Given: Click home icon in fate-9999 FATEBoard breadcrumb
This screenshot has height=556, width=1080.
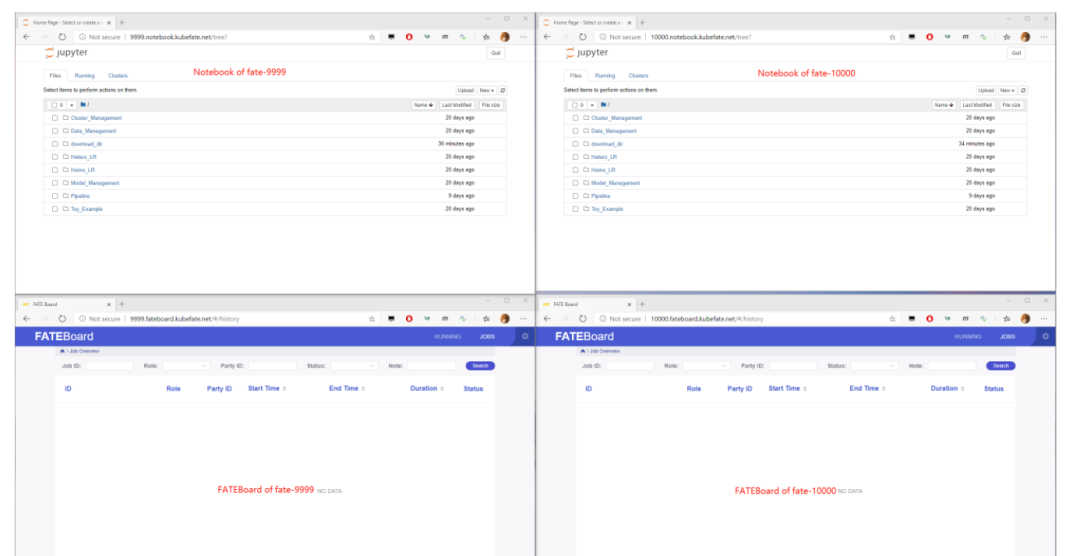Looking at the screenshot, I should pyautogui.click(x=62, y=351).
